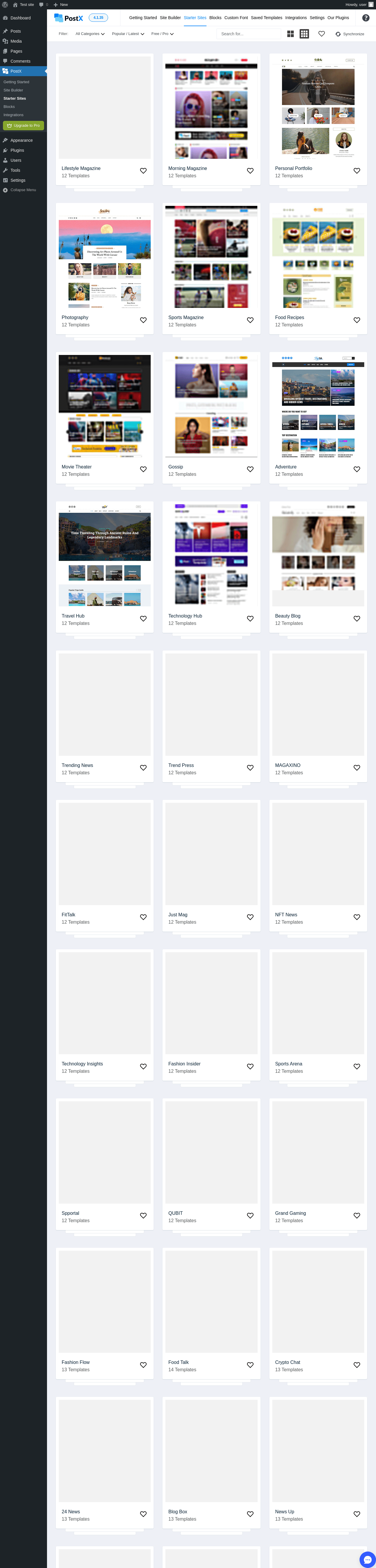
Task: Favorite the Sportal template
Action: [x=144, y=1216]
